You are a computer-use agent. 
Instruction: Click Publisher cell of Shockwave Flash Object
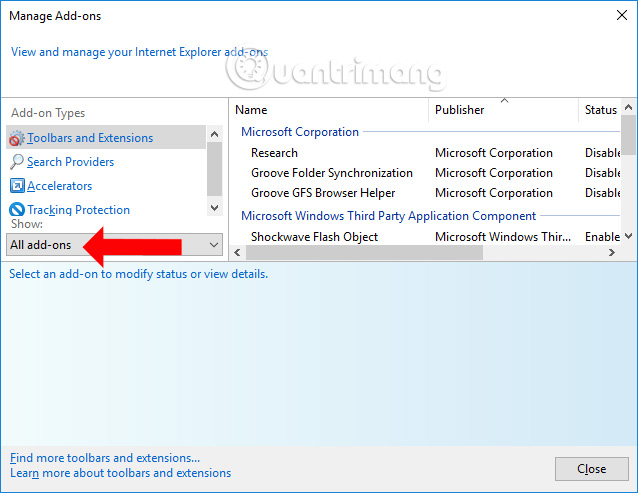pyautogui.click(x=503, y=237)
